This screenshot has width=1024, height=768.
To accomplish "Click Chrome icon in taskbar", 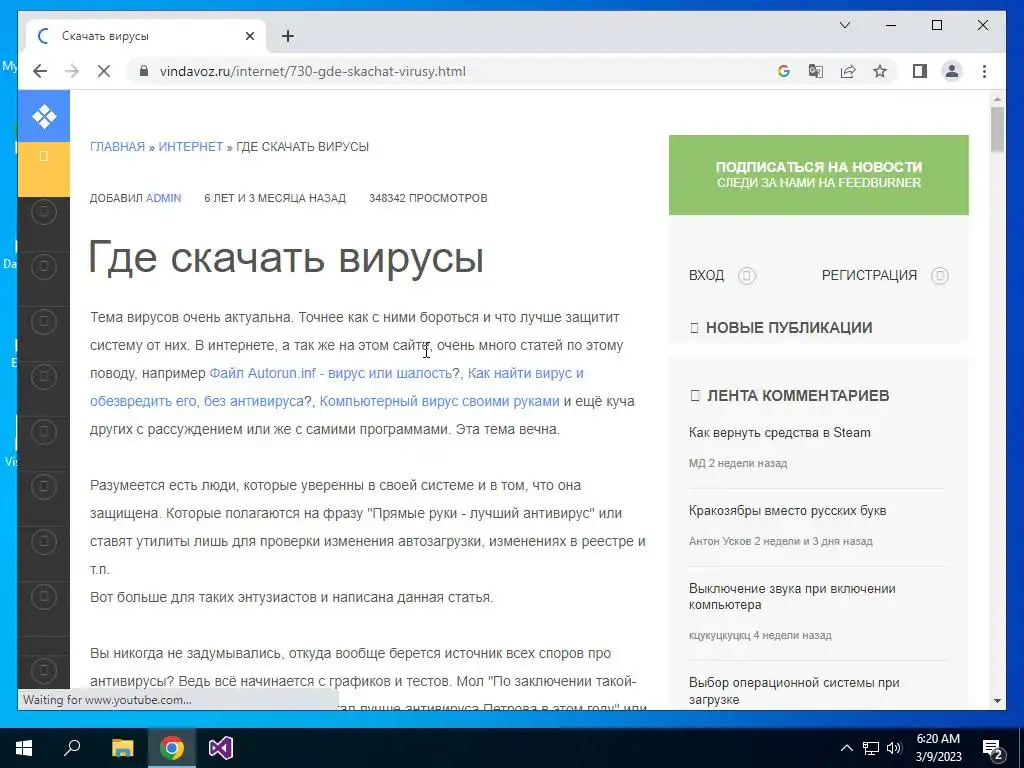I will tap(172, 748).
